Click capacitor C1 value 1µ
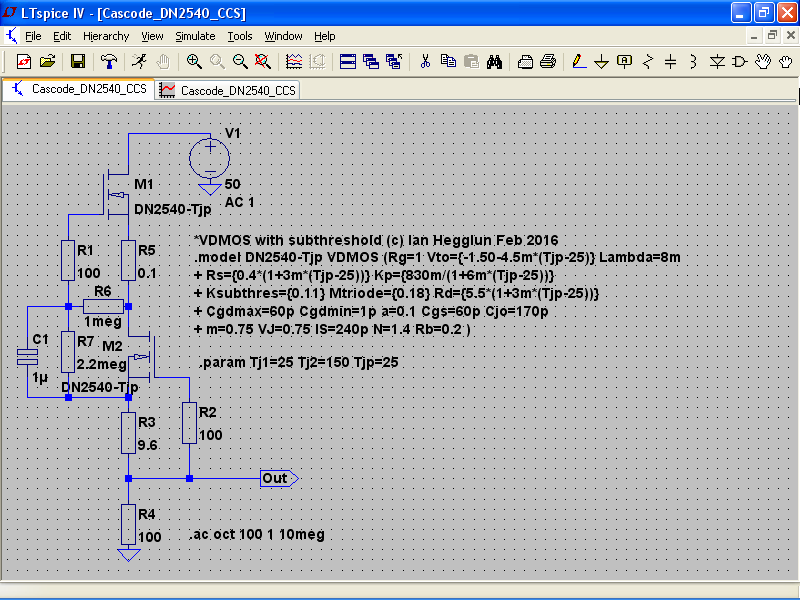This screenshot has height=600, width=800. click(x=40, y=378)
